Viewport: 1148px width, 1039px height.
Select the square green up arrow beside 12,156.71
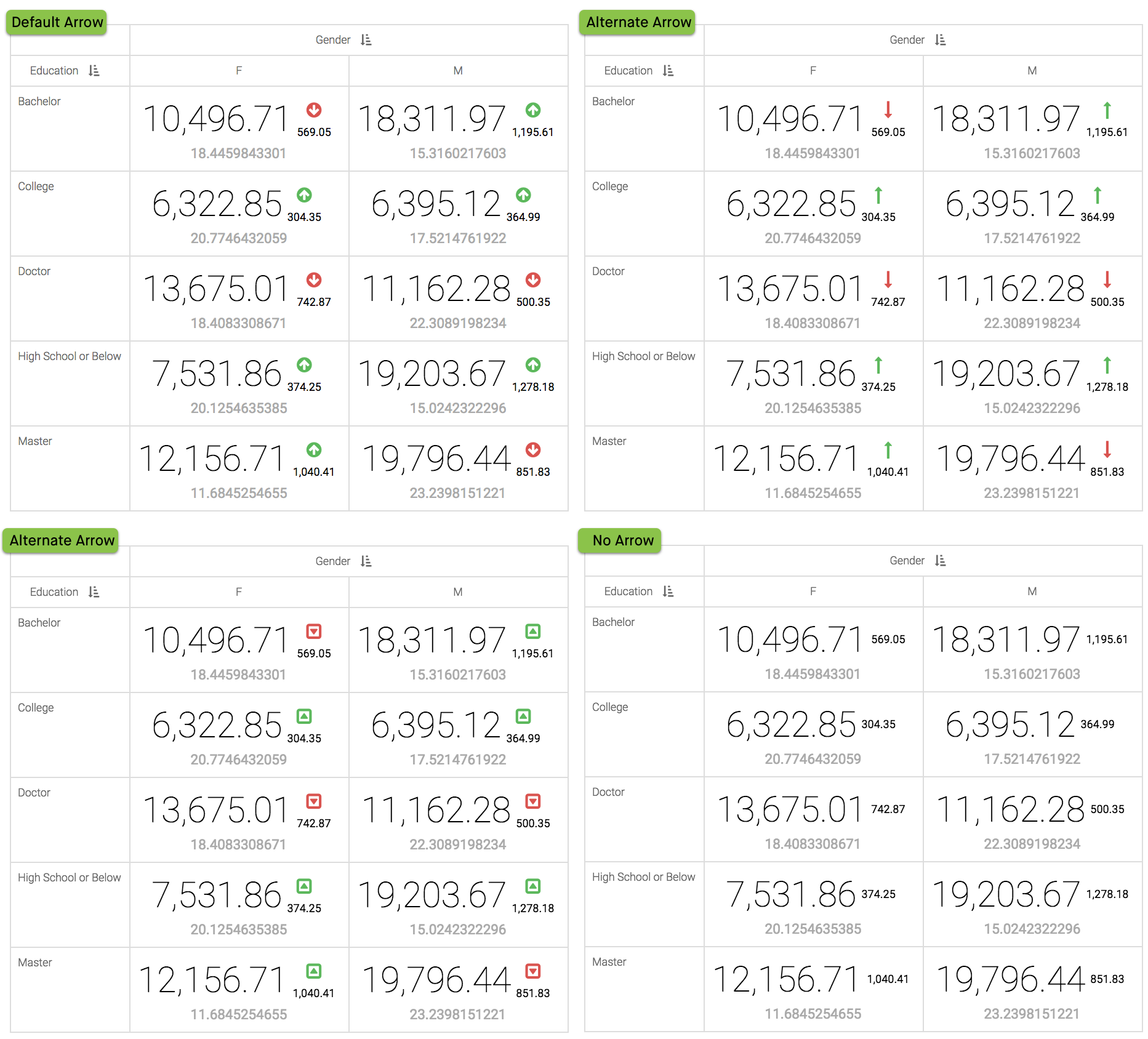[314, 971]
